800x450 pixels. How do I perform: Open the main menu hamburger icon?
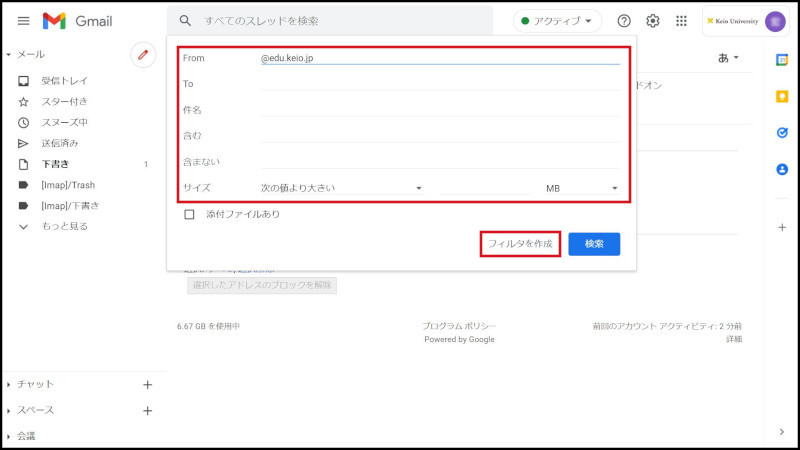pyautogui.click(x=24, y=21)
